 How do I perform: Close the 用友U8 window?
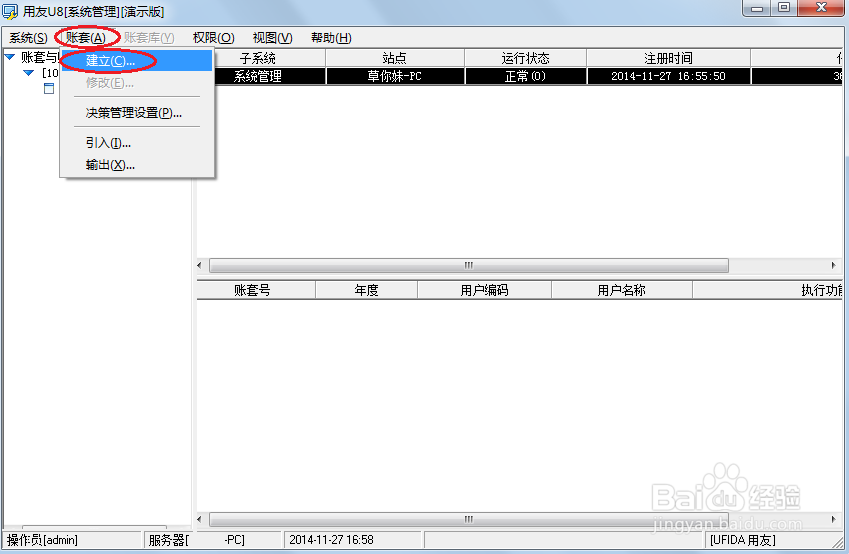pos(821,8)
